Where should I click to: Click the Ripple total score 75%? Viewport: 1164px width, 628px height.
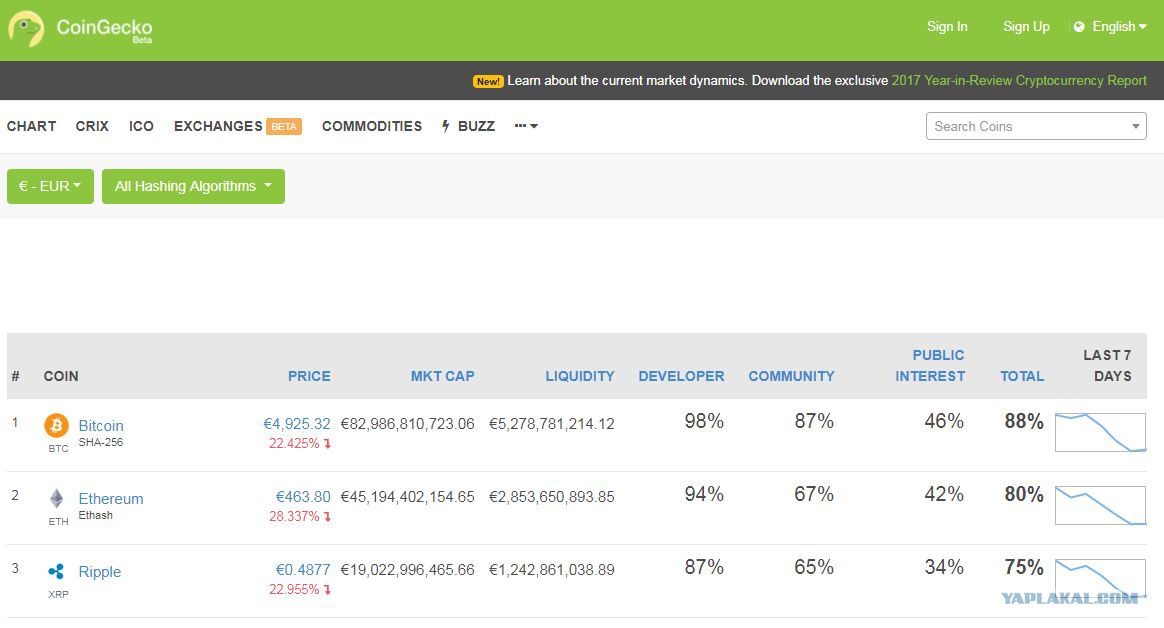tap(1024, 567)
